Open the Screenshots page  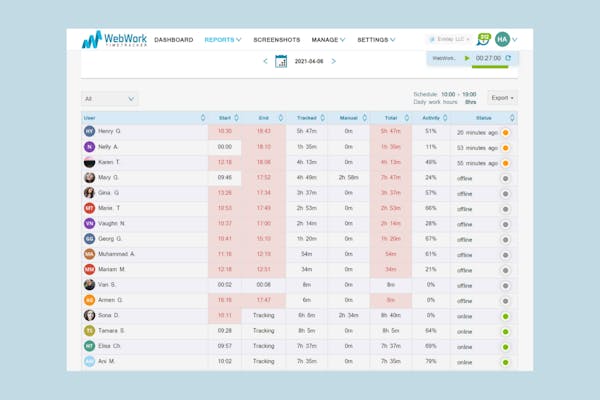[x=277, y=40]
